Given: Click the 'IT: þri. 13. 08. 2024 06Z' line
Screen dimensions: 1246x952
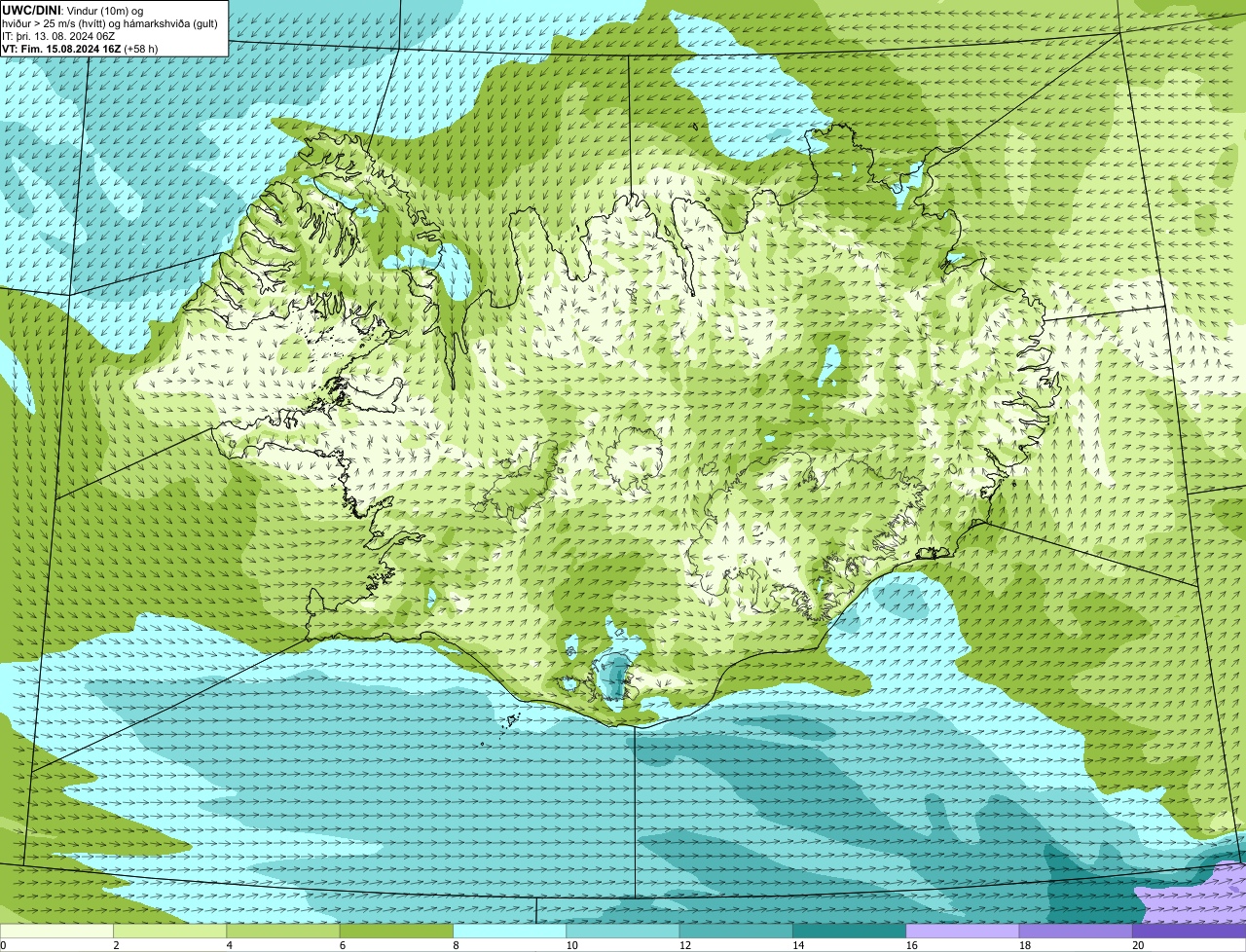Looking at the screenshot, I should (58, 36).
